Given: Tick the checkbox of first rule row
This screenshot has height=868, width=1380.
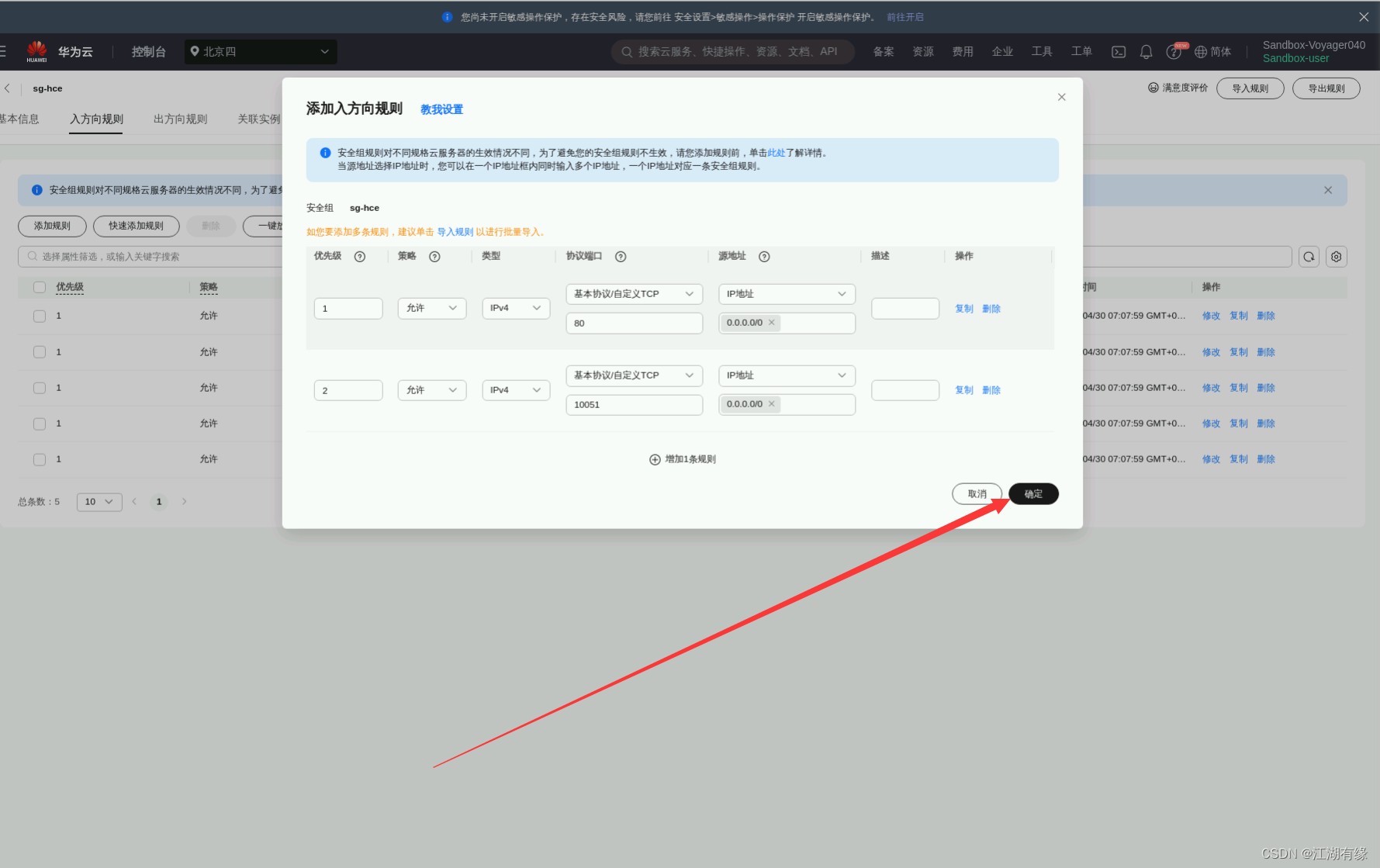Looking at the screenshot, I should coord(40,316).
